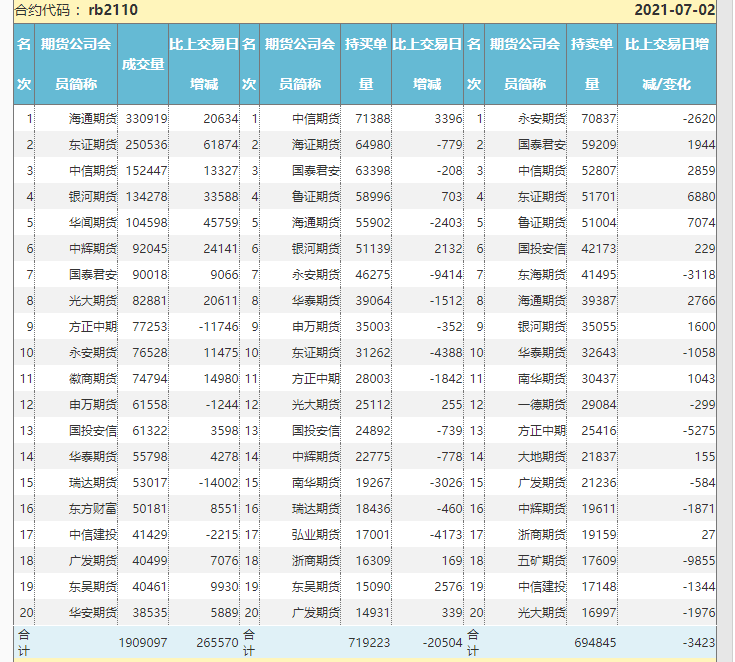This screenshot has width=735, height=662.
Task: Select the 成交量 column header
Action: click(143, 64)
